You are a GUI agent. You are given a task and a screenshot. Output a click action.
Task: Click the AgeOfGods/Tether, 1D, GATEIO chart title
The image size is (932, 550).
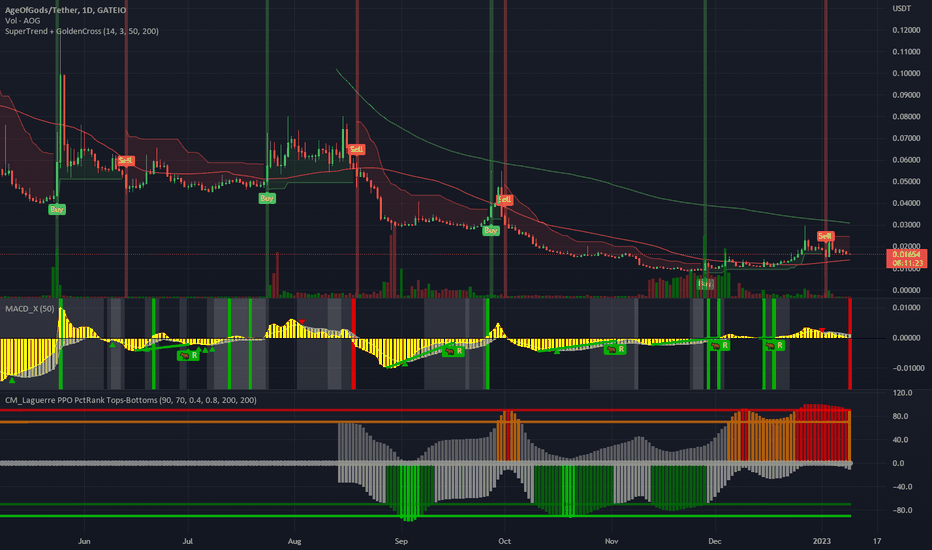tap(65, 10)
